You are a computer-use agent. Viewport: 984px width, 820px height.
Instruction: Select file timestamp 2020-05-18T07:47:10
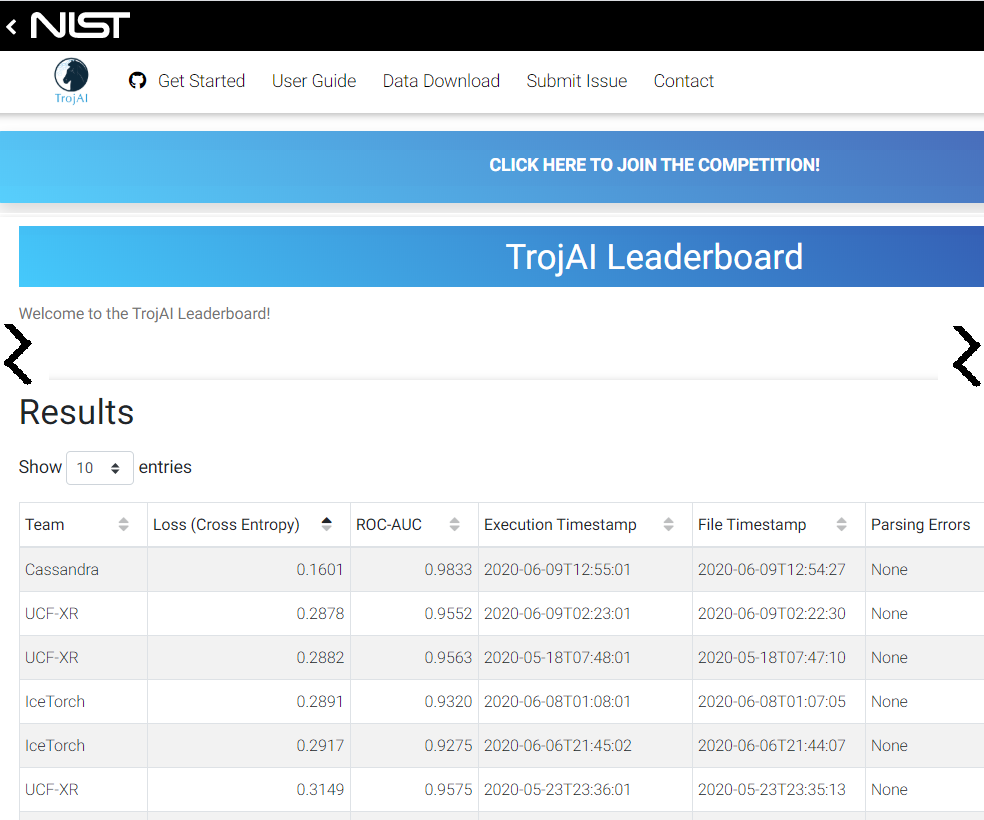(772, 657)
